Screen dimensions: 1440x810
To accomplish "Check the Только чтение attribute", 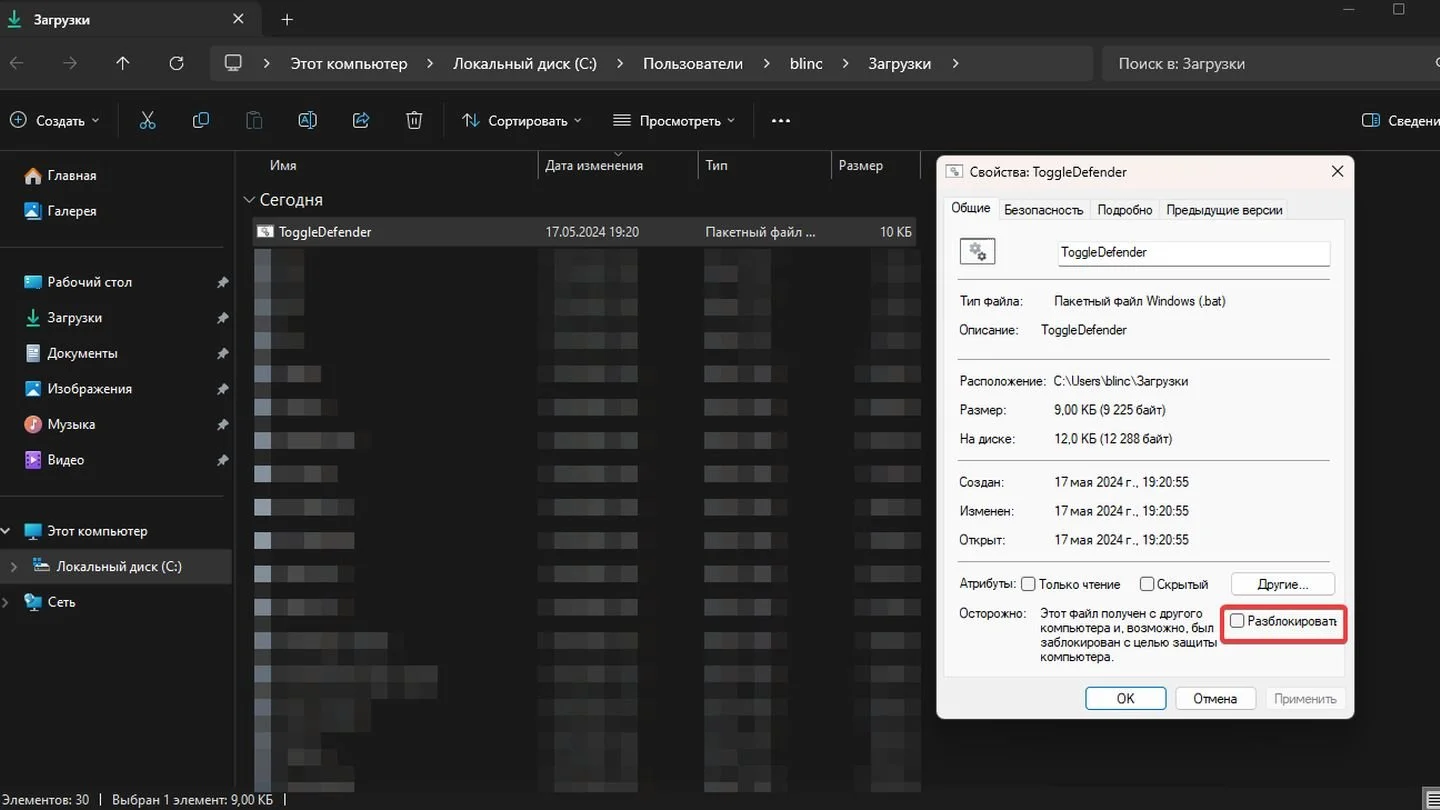I will coord(1028,584).
